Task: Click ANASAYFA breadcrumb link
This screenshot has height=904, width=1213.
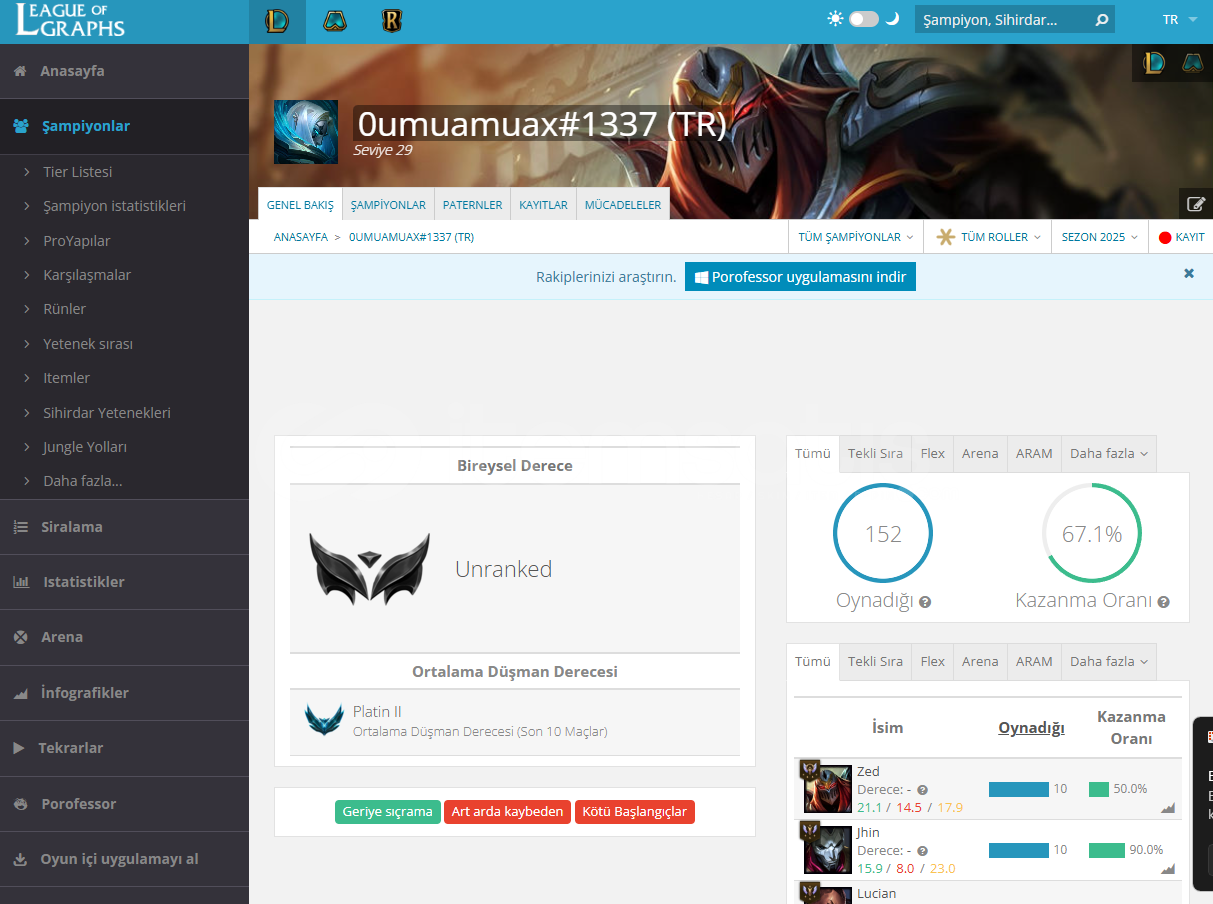Action: tap(301, 237)
